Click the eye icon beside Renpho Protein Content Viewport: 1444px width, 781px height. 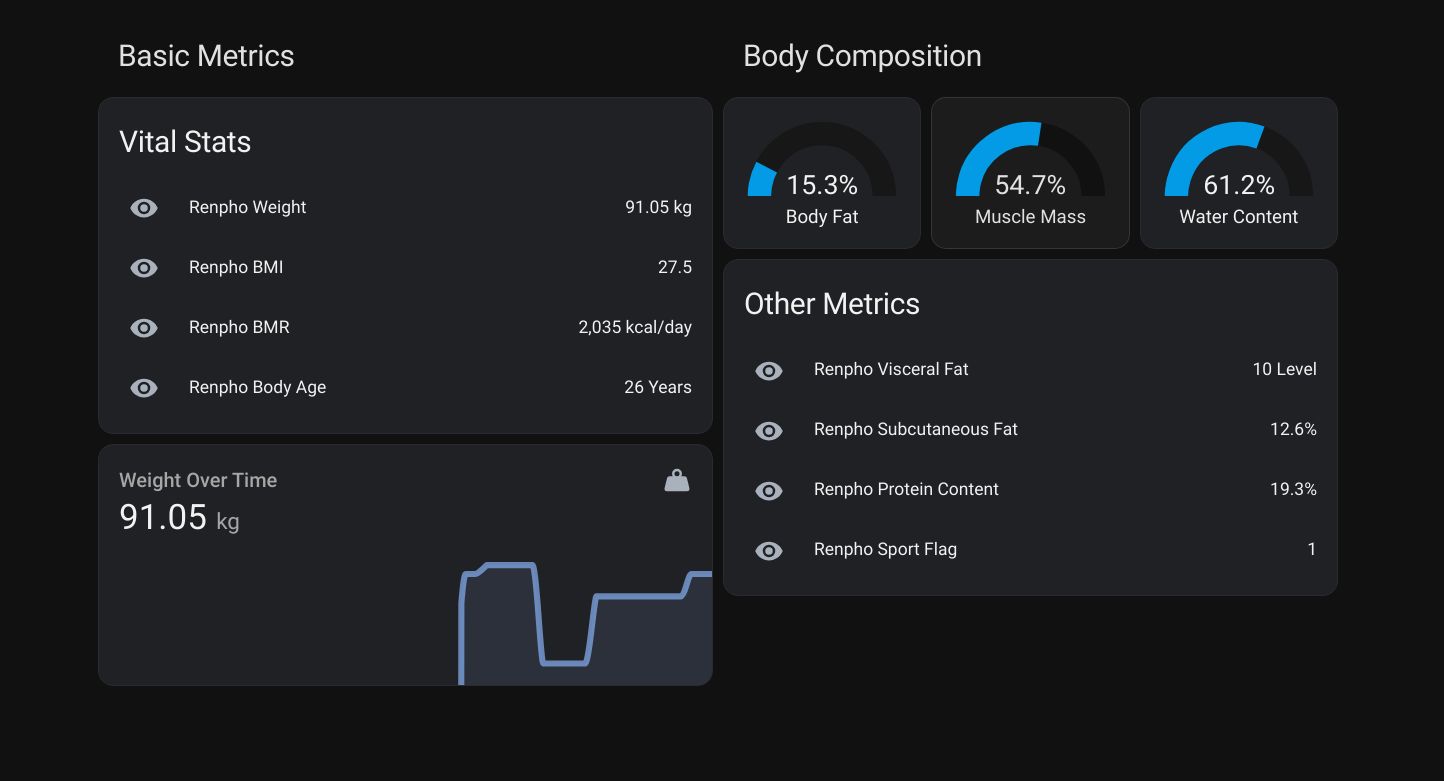pyautogui.click(x=768, y=490)
